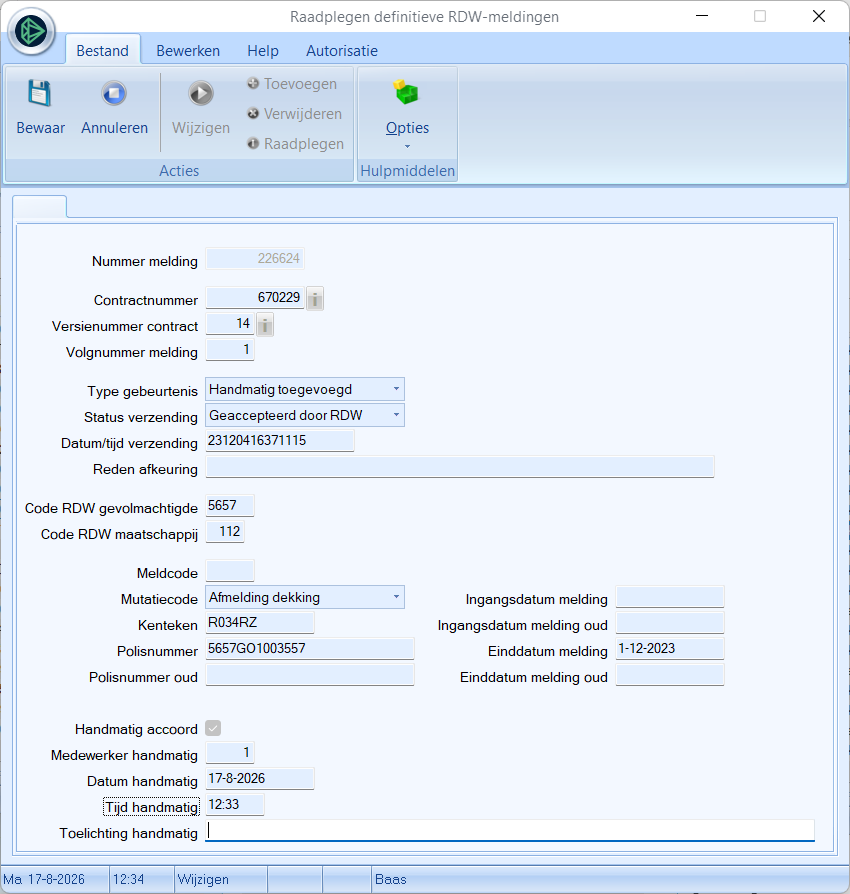Open the Help ribbon tab
Image resolution: width=850 pixels, height=894 pixels.
point(263,51)
